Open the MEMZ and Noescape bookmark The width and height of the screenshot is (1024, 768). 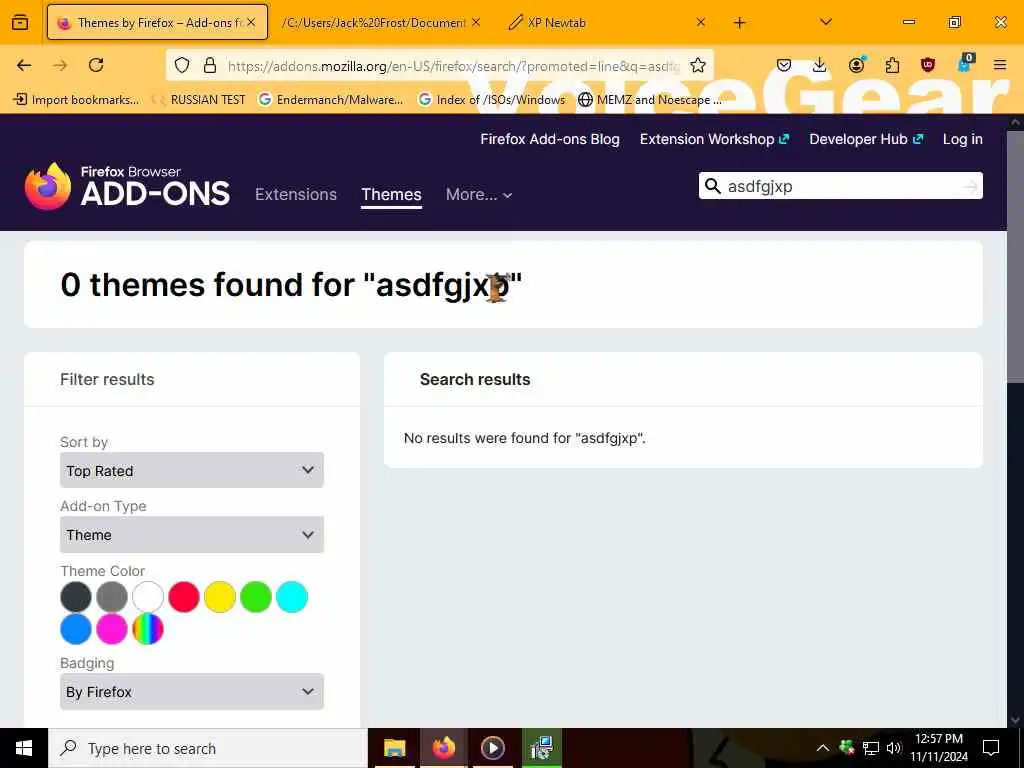(x=650, y=100)
